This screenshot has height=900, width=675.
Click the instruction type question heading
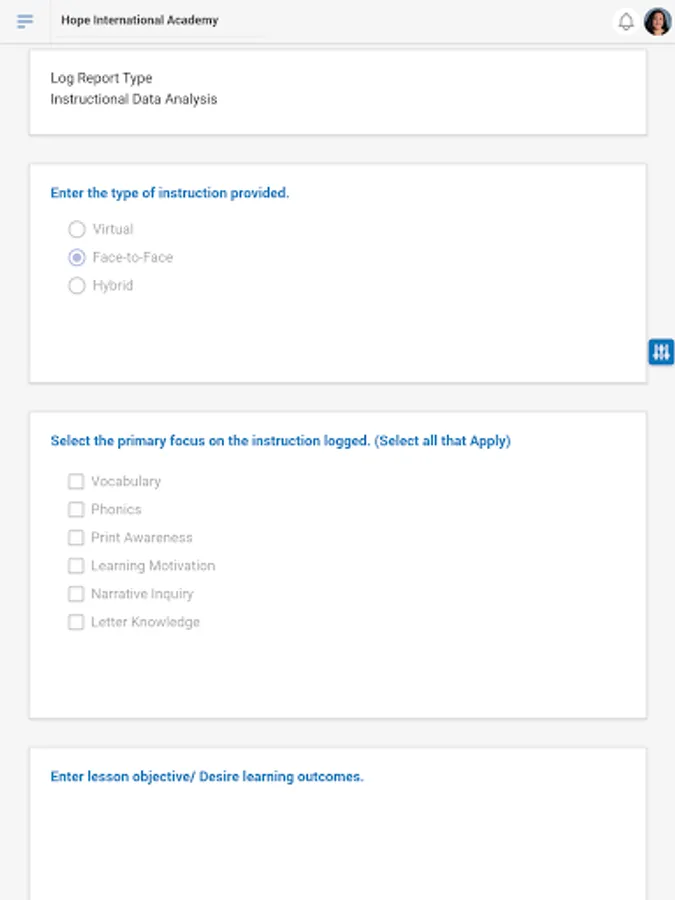(169, 193)
